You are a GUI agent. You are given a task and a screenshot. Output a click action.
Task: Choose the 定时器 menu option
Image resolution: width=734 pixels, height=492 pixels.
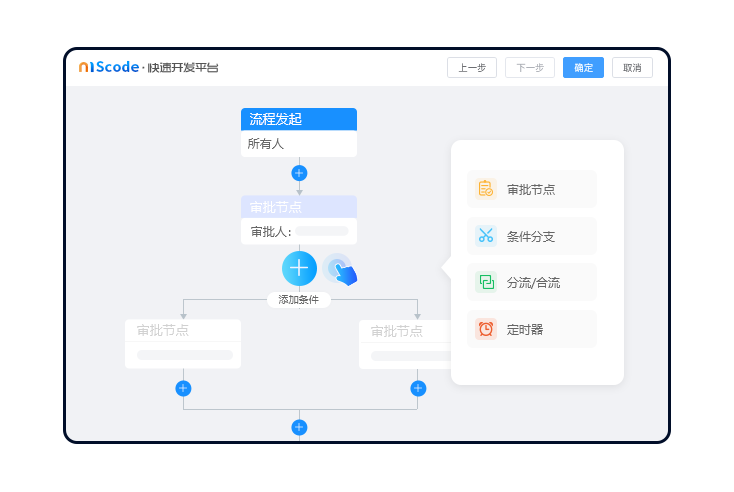(x=526, y=329)
